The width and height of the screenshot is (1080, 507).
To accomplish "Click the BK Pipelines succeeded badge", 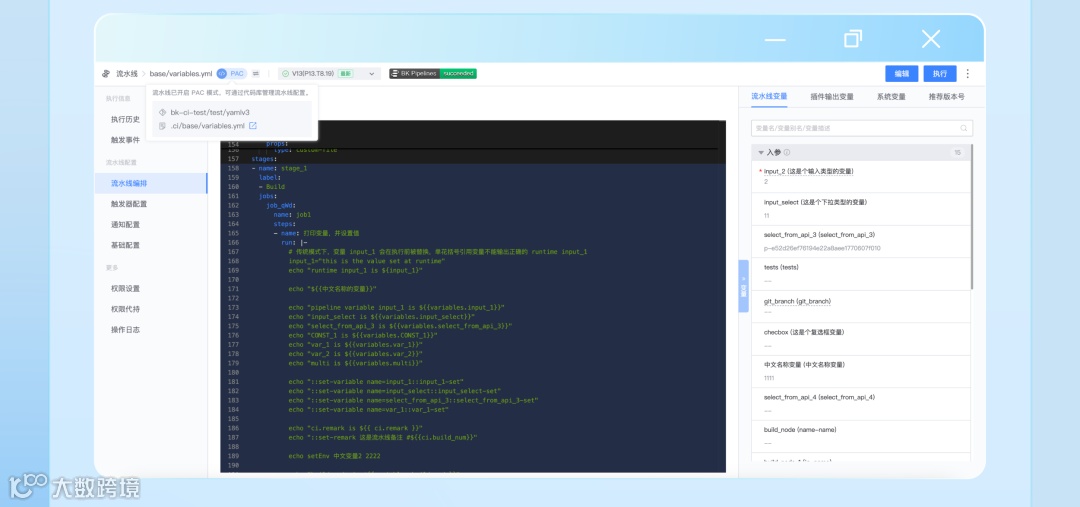I will 433,74.
